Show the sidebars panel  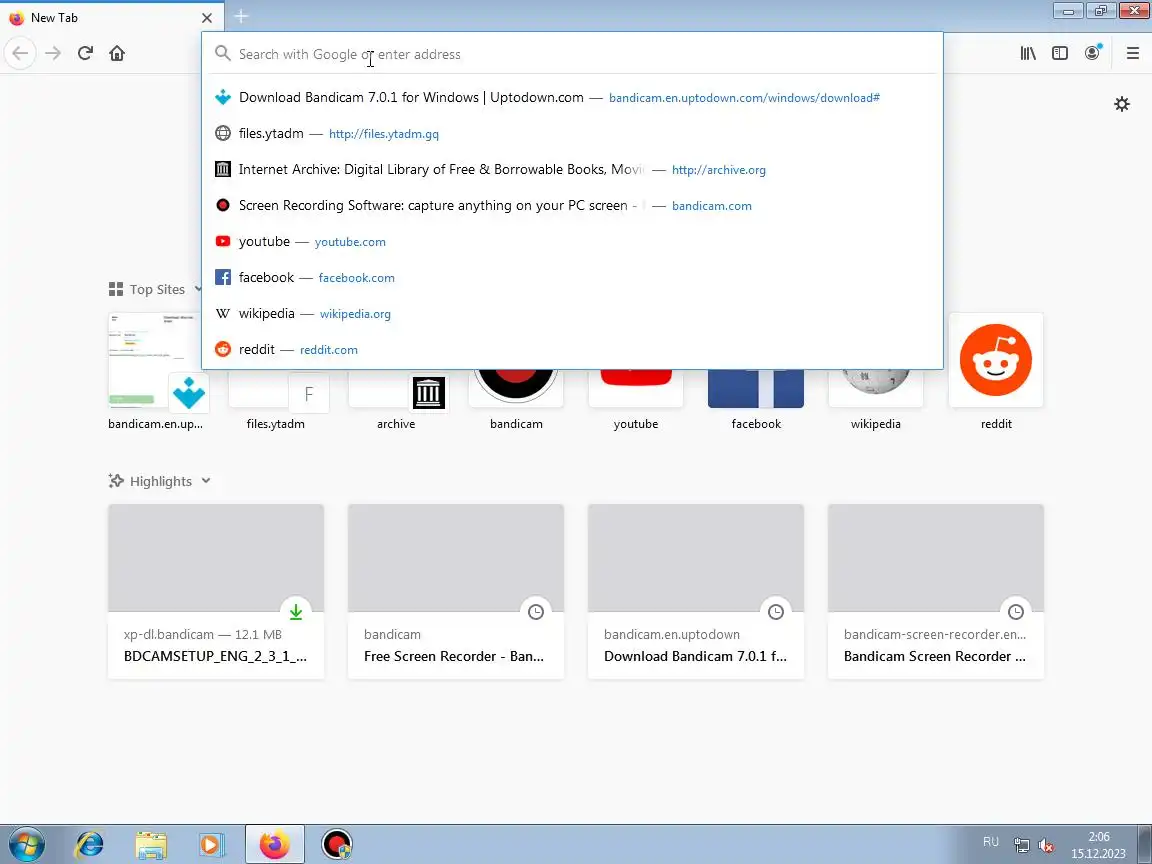[x=1059, y=53]
